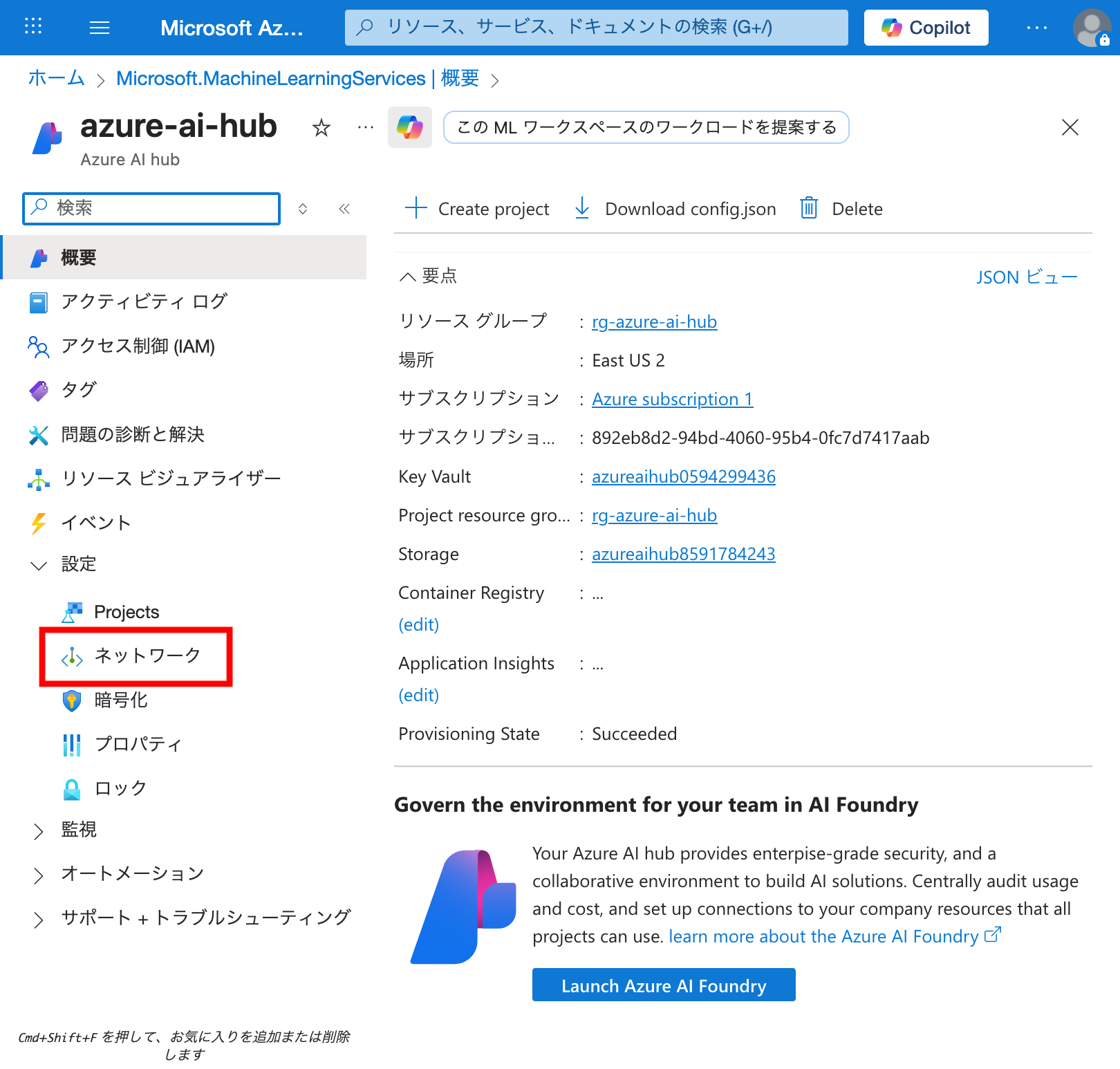Click the search magnifier icon in top bar

point(365,27)
